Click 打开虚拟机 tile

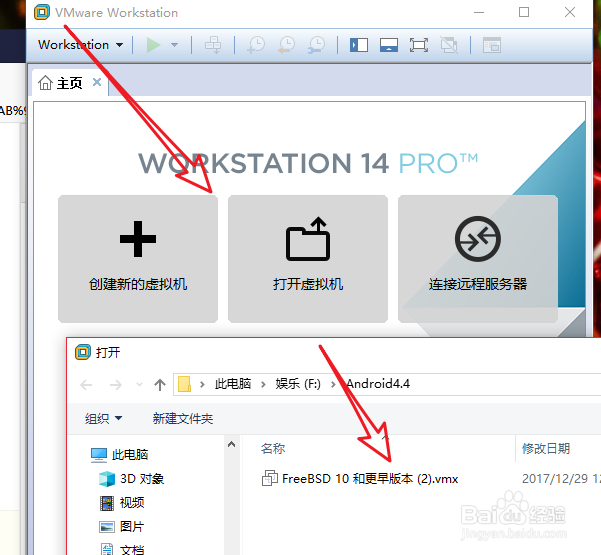point(308,259)
